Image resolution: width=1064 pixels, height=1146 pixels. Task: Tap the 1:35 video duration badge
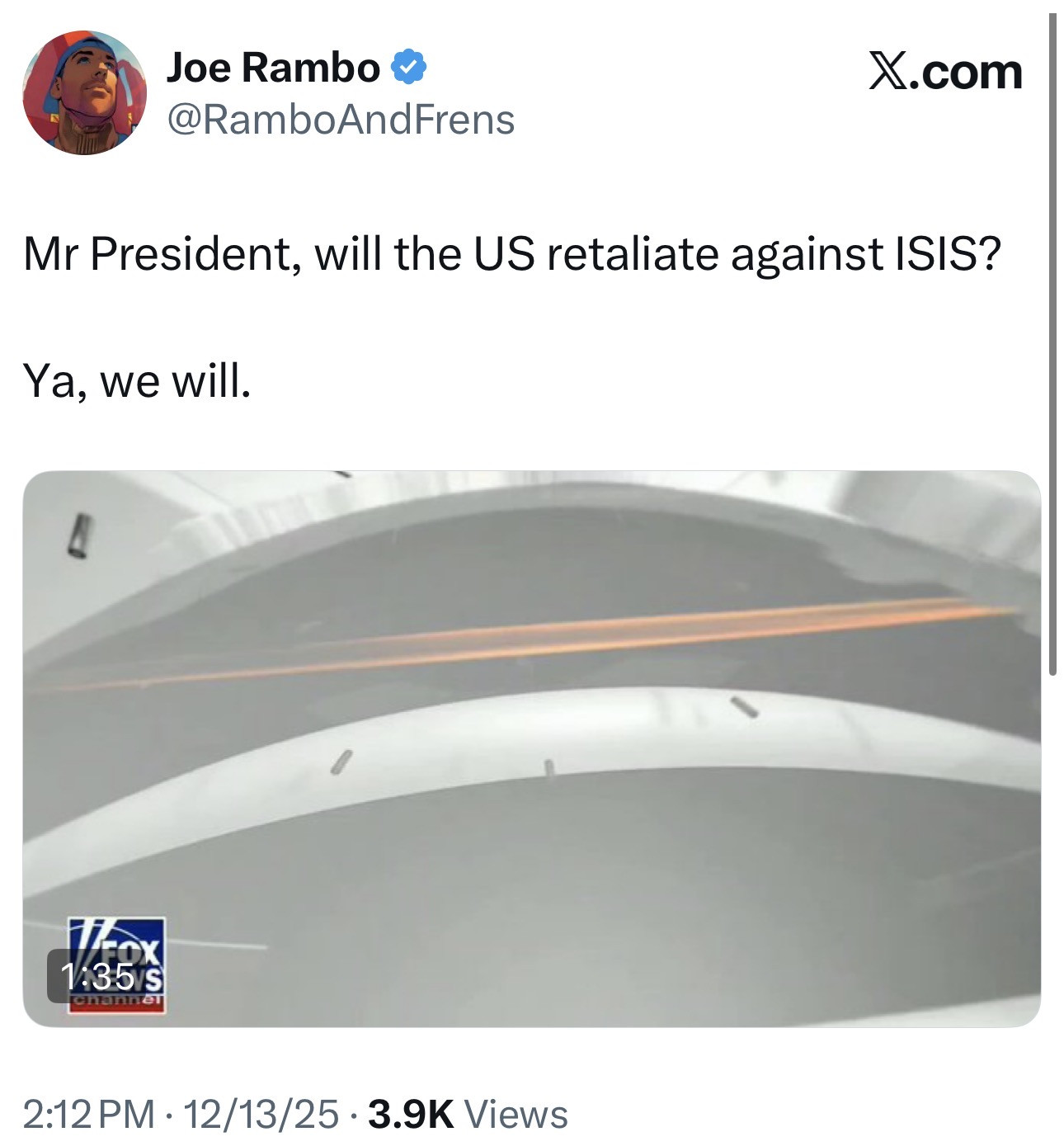coord(98,976)
